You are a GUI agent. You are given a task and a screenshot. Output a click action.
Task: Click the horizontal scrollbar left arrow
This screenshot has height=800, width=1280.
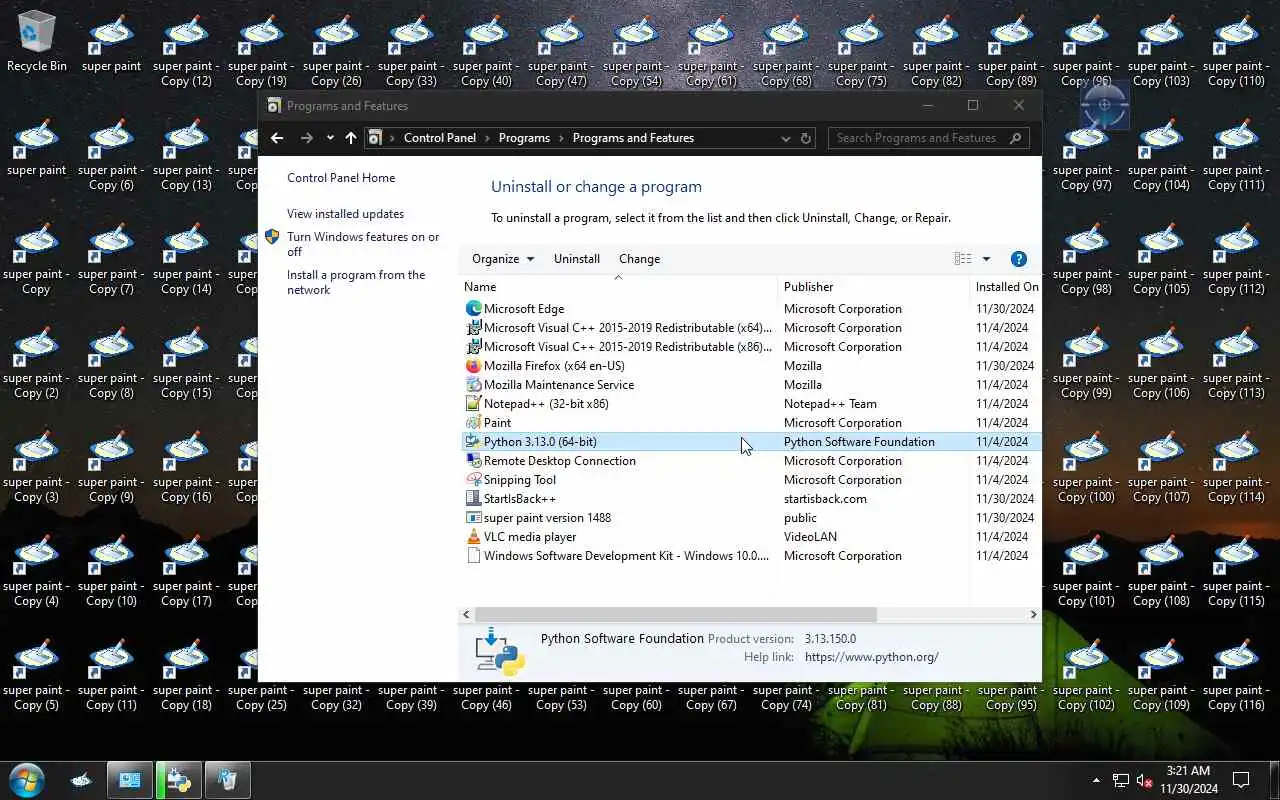pos(467,615)
